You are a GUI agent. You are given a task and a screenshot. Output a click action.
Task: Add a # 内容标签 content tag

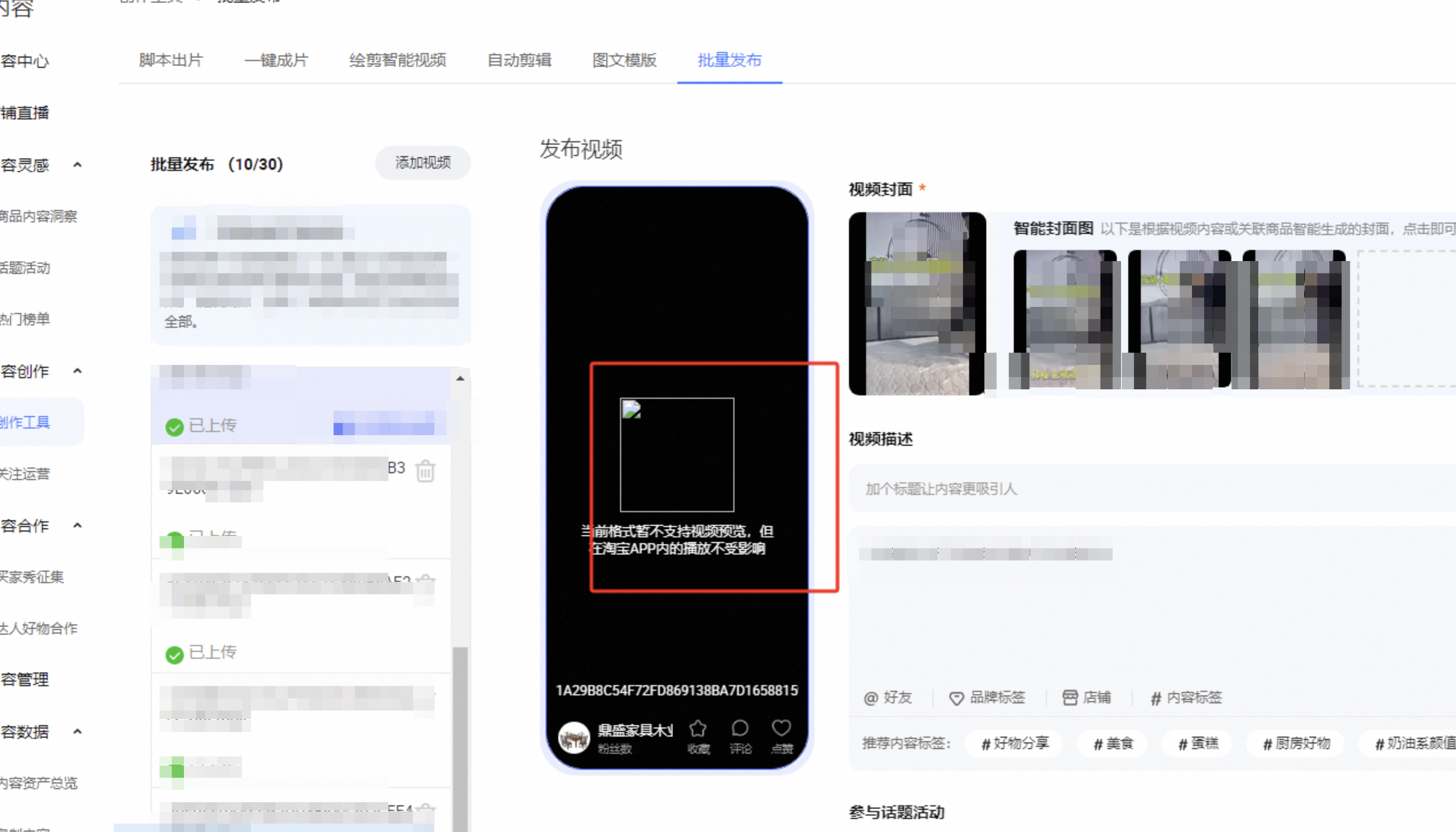[x=1187, y=698]
